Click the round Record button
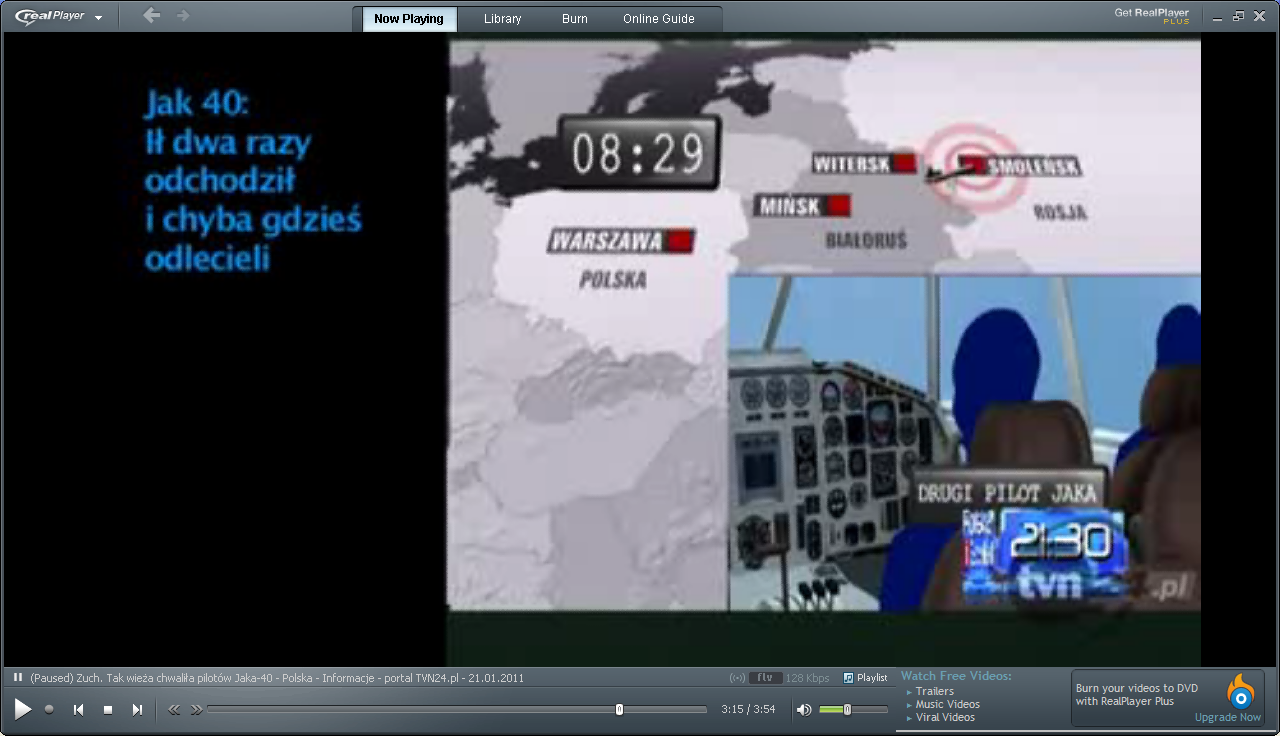Image resolution: width=1280 pixels, height=736 pixels. coord(49,709)
